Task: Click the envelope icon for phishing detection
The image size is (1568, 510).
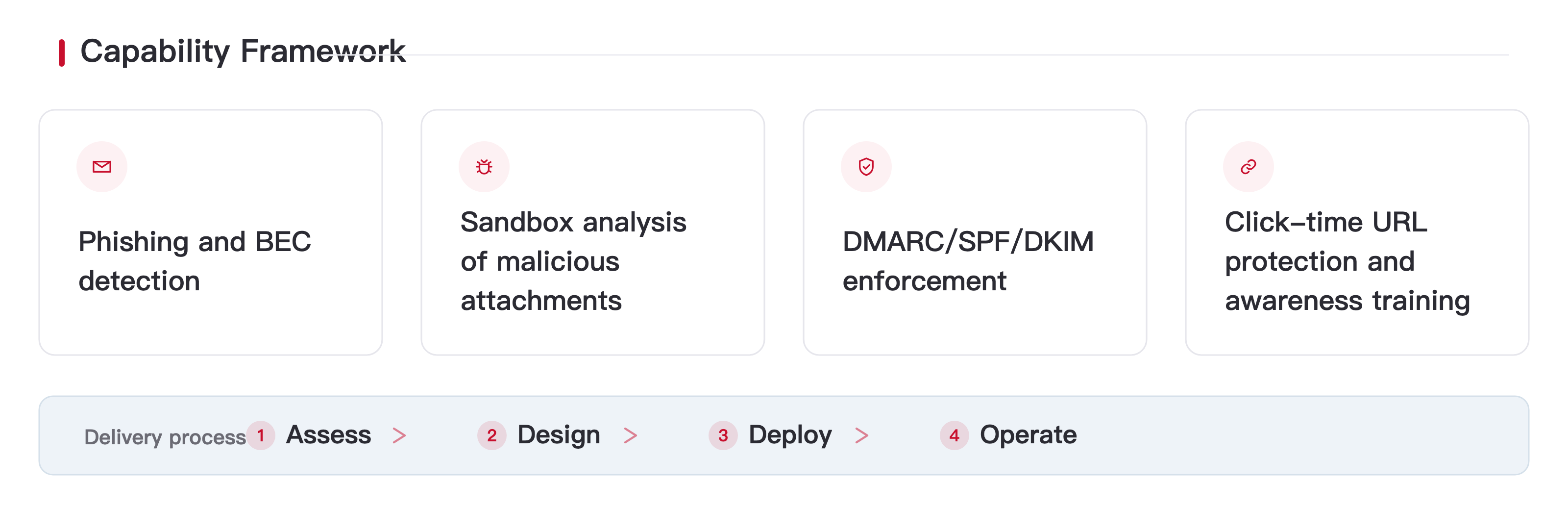Action: [x=101, y=166]
